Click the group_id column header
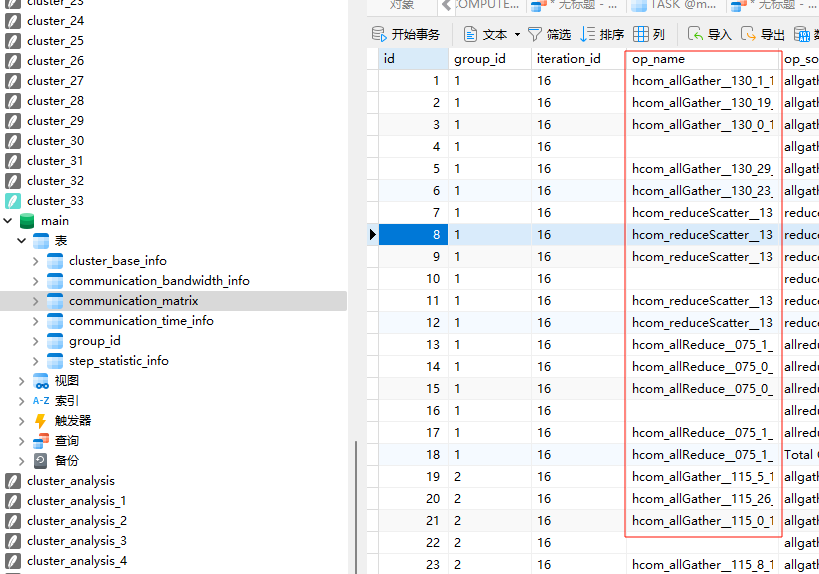Screen dimensions: 819x574 click(490, 59)
